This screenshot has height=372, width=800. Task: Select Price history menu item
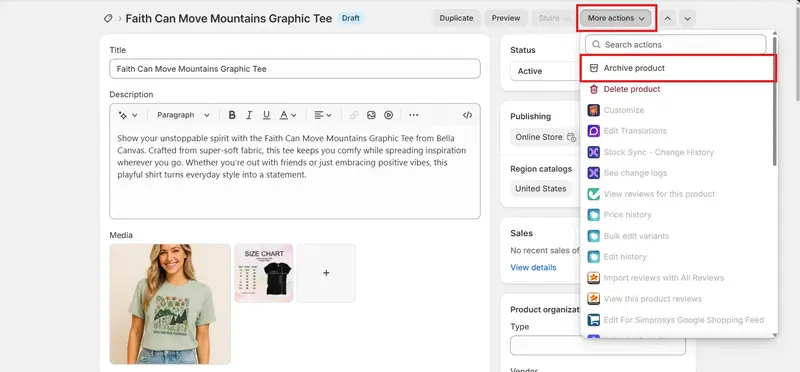pyautogui.click(x=678, y=215)
